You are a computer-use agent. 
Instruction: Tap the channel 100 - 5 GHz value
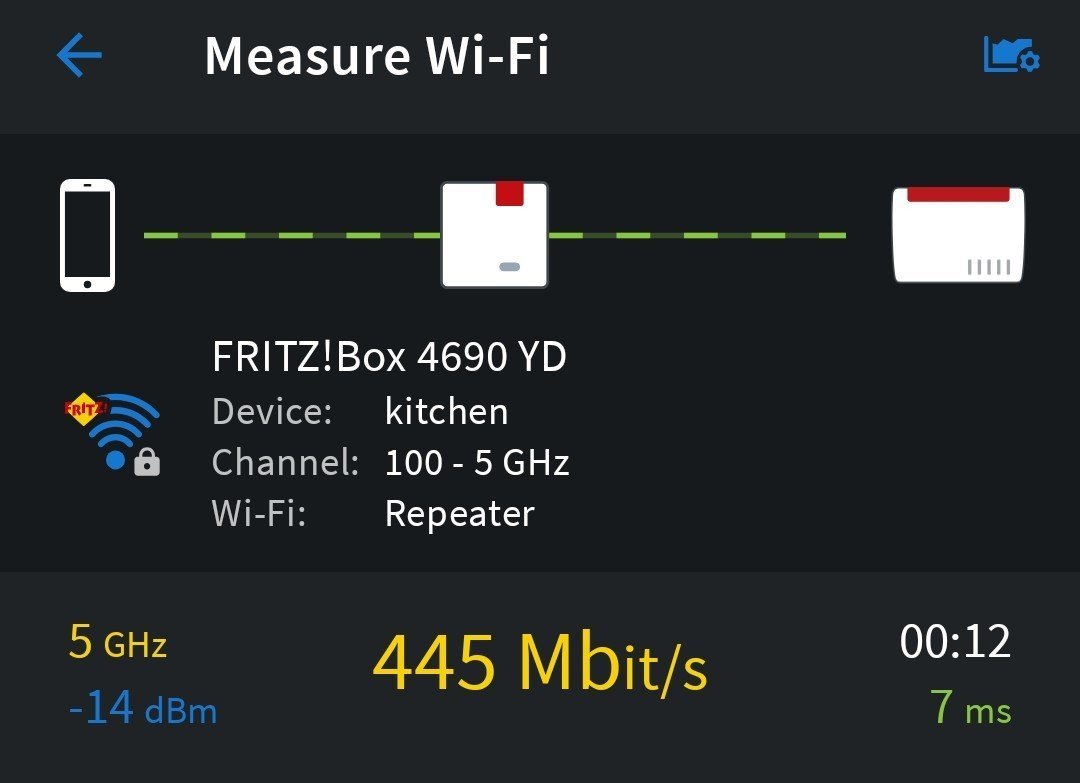(x=477, y=463)
